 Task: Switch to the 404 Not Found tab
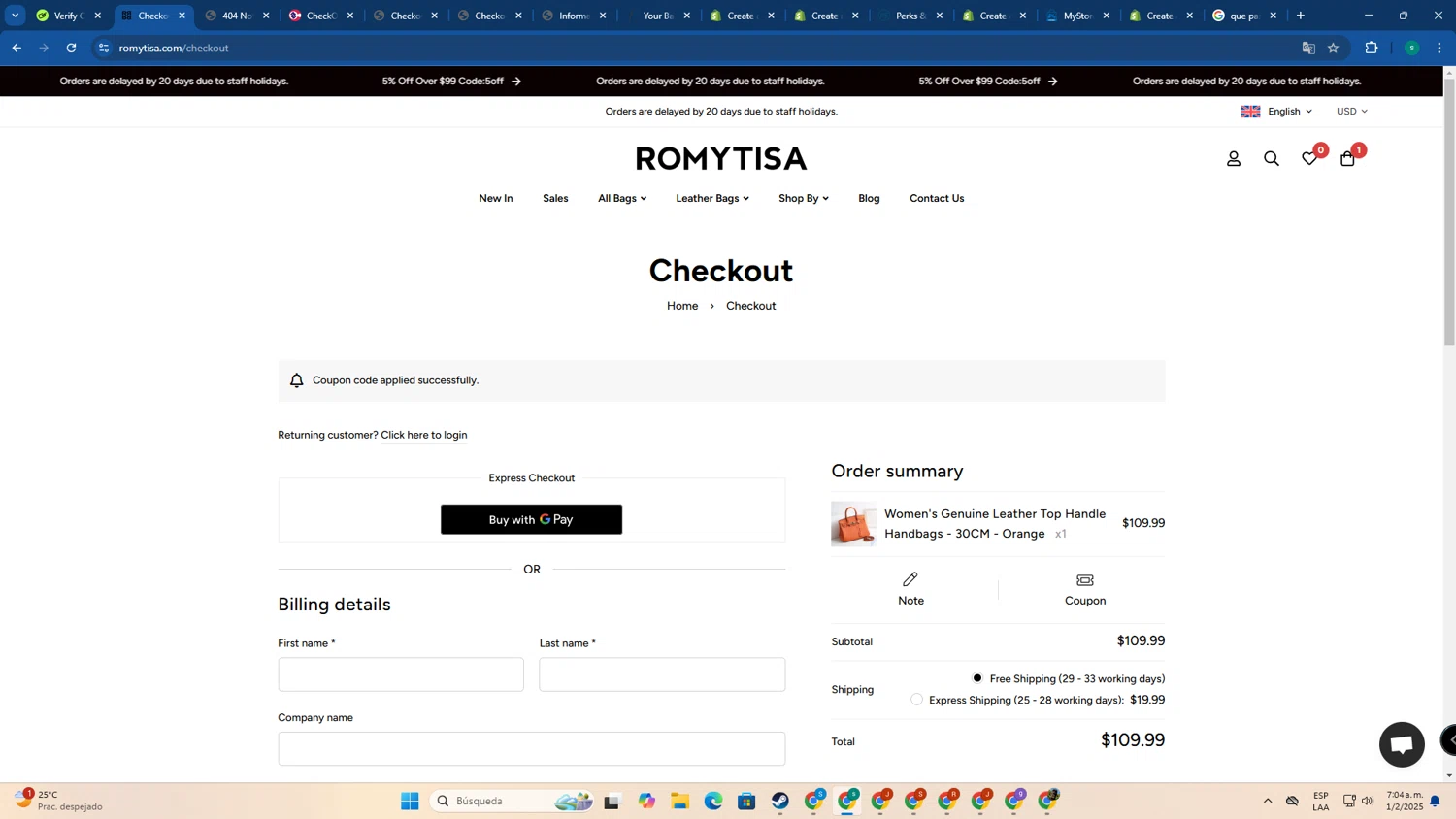pyautogui.click(x=236, y=16)
